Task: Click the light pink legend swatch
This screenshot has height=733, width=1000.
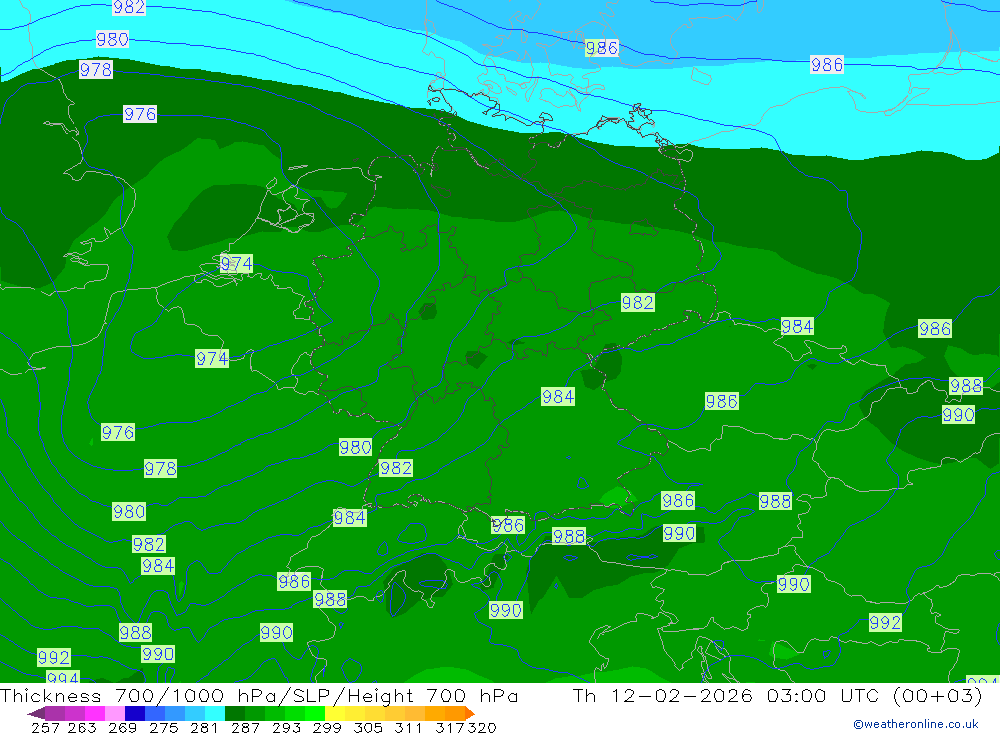Action: pos(115,713)
